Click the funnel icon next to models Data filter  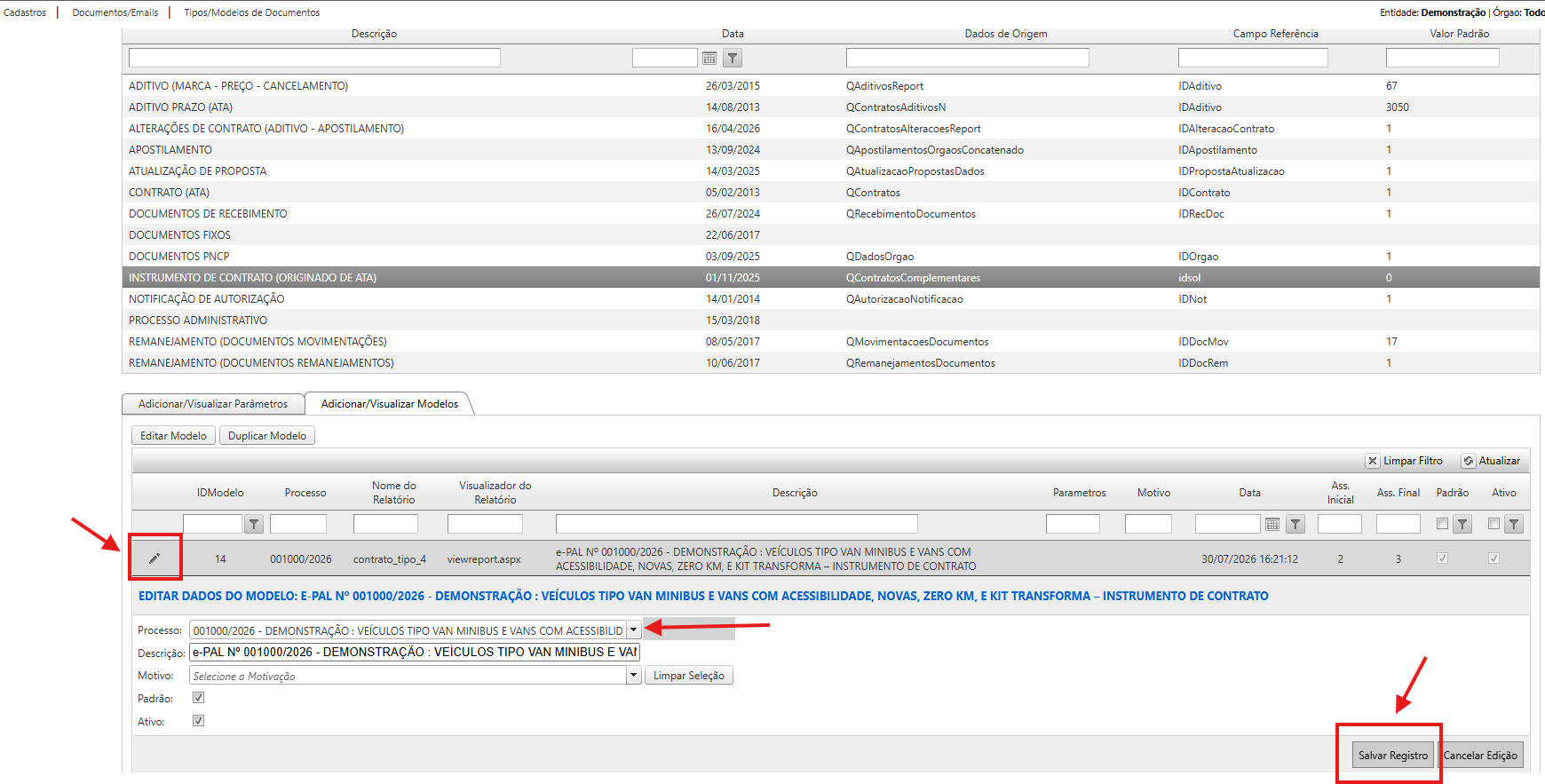(x=1295, y=524)
